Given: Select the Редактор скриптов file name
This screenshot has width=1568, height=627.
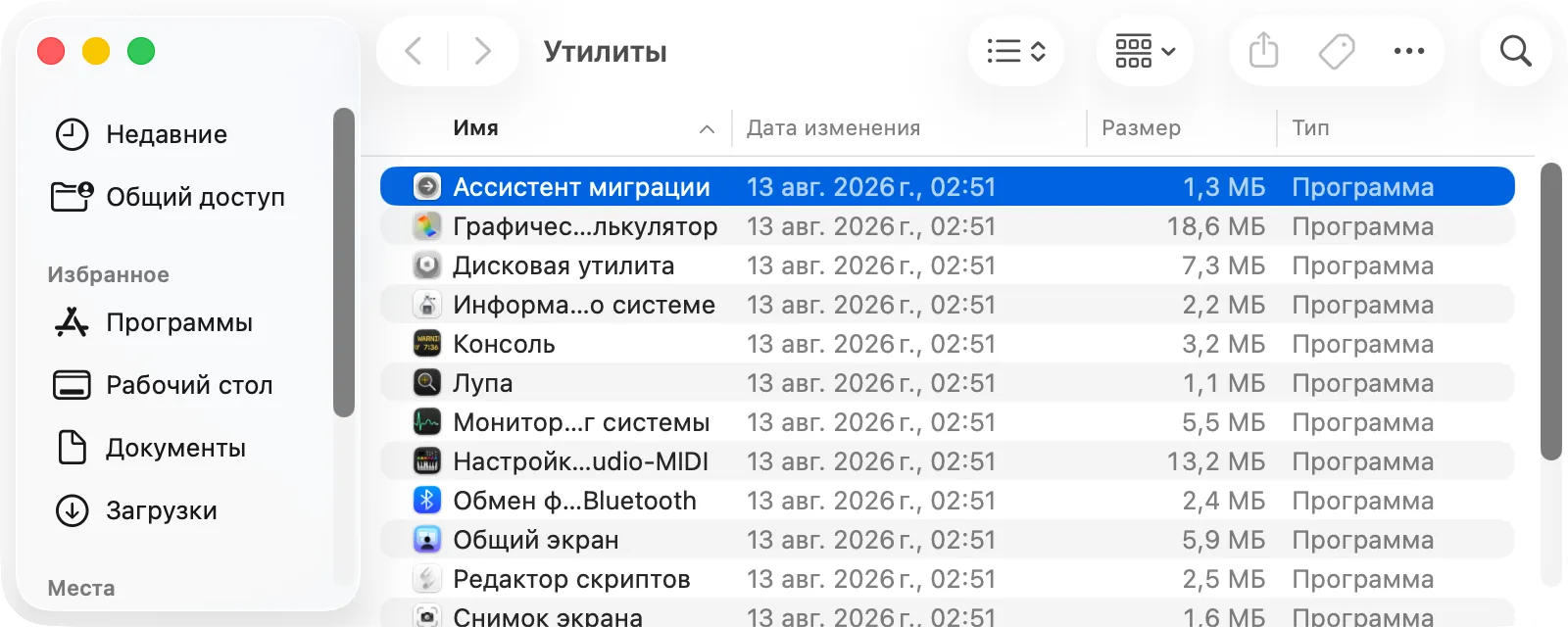Looking at the screenshot, I should [571, 578].
